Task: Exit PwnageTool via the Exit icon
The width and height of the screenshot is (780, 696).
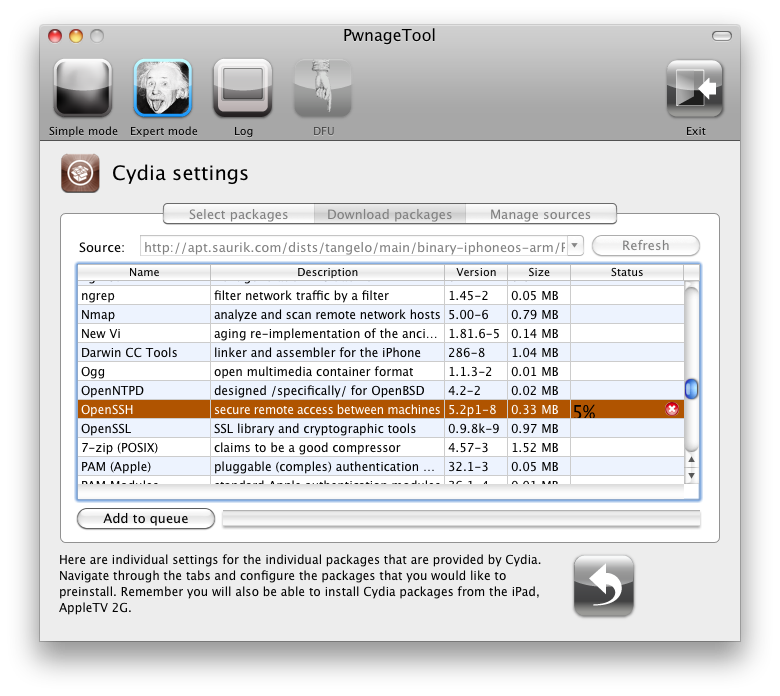Action: [695, 89]
